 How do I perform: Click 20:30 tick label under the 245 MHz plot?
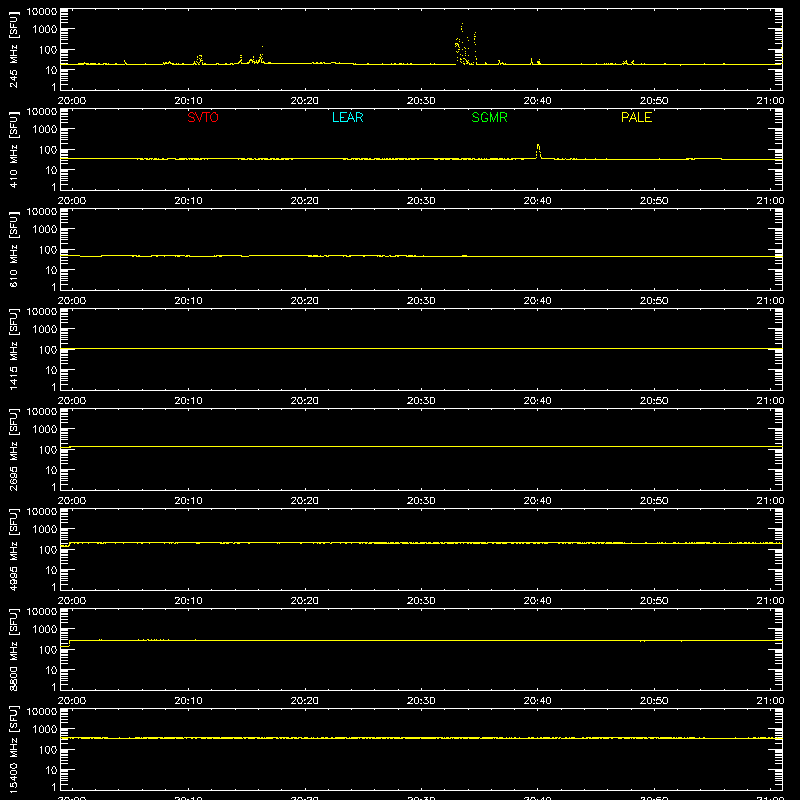tap(421, 101)
